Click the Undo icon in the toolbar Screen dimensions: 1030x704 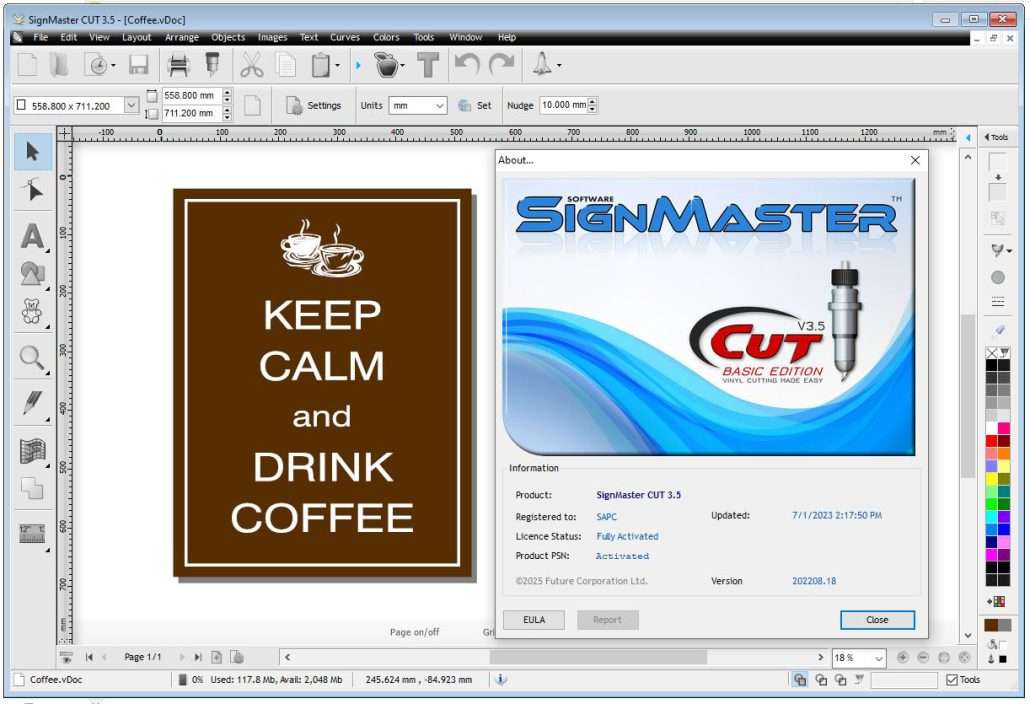465,64
